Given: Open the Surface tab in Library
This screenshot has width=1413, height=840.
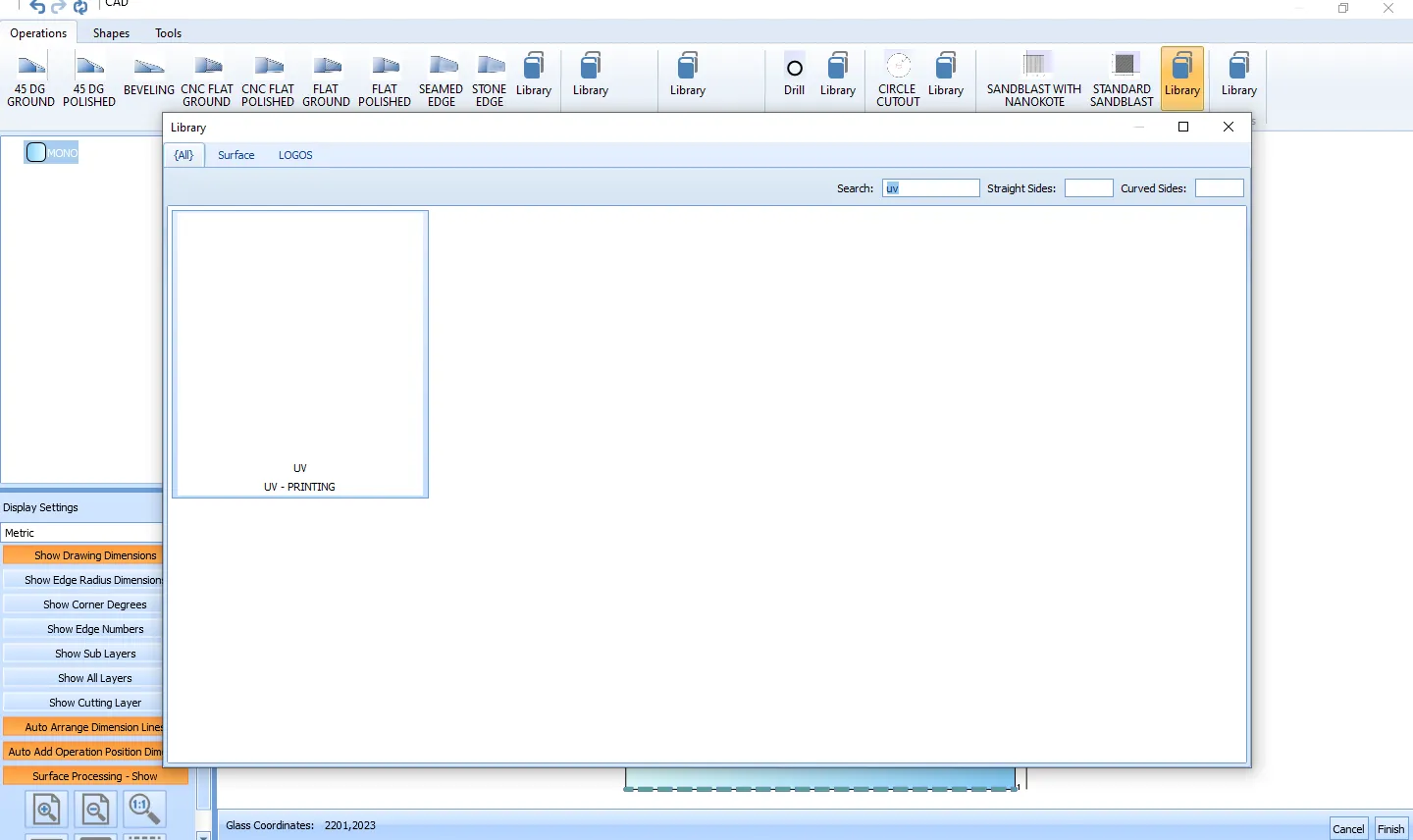Looking at the screenshot, I should [235, 155].
